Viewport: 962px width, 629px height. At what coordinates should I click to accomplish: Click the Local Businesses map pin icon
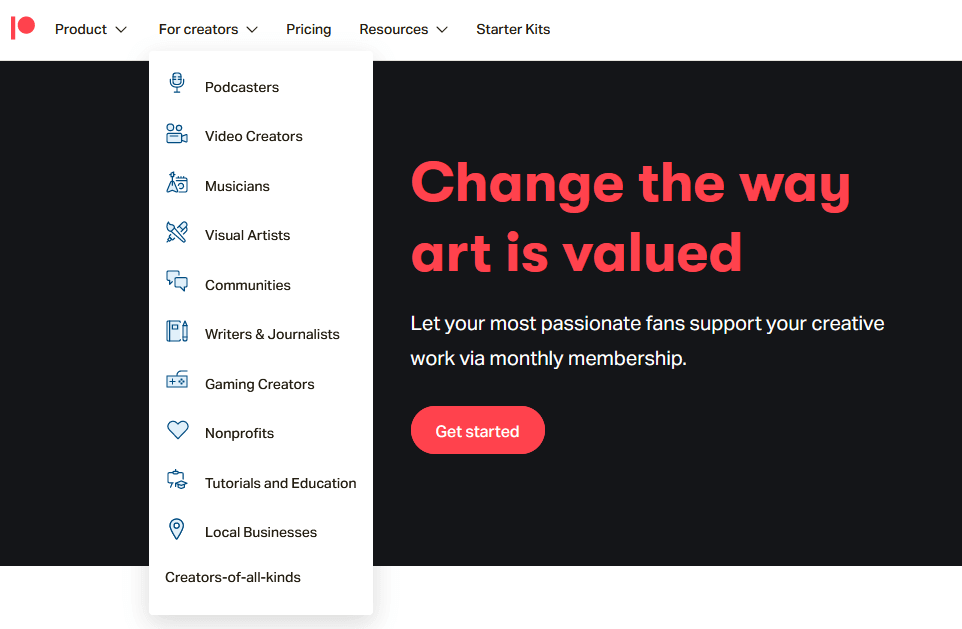click(x=177, y=530)
